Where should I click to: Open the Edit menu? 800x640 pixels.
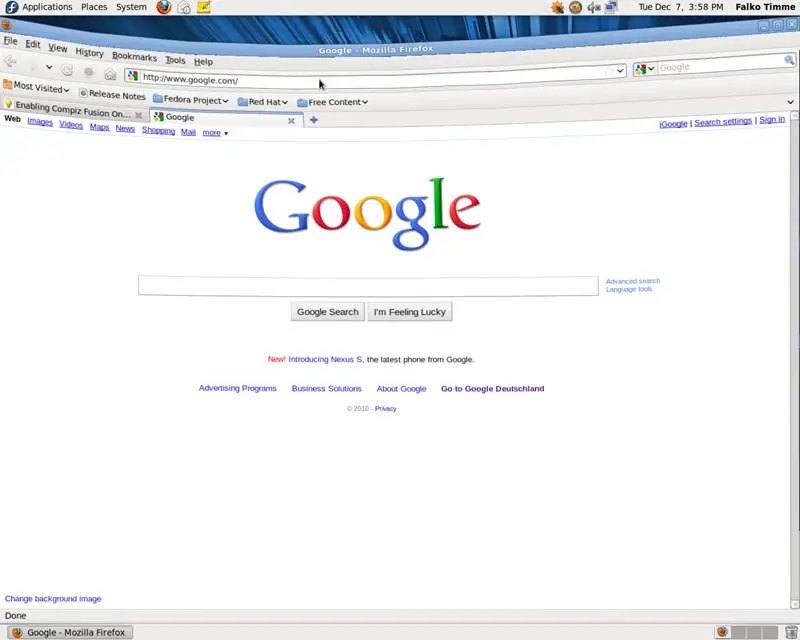(33, 44)
